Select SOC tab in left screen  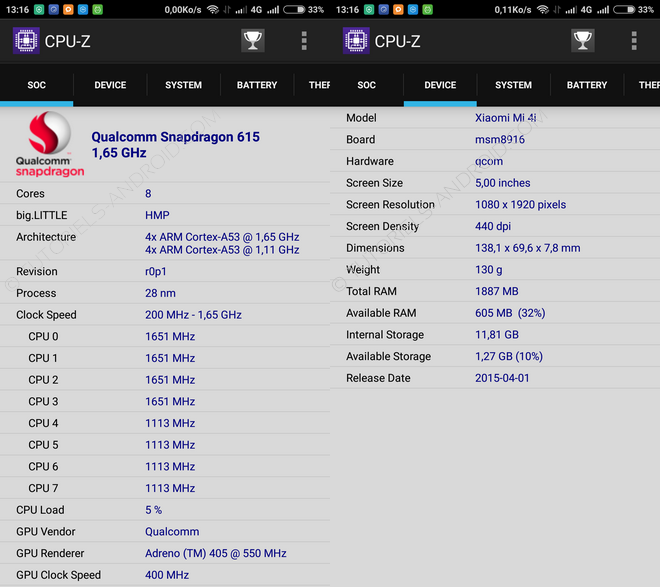click(x=37, y=85)
